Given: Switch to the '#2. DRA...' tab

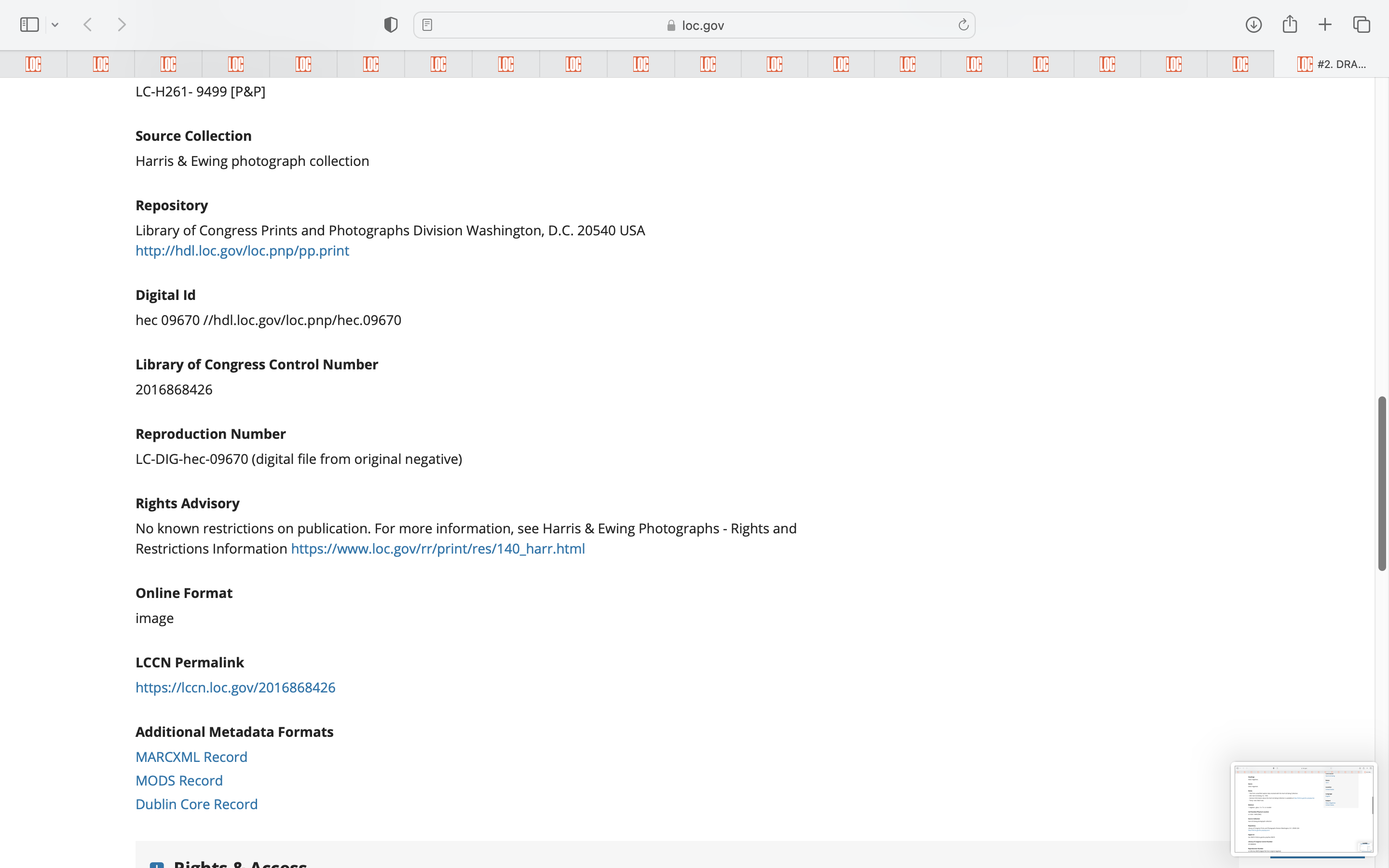Looking at the screenshot, I should click(x=1331, y=64).
